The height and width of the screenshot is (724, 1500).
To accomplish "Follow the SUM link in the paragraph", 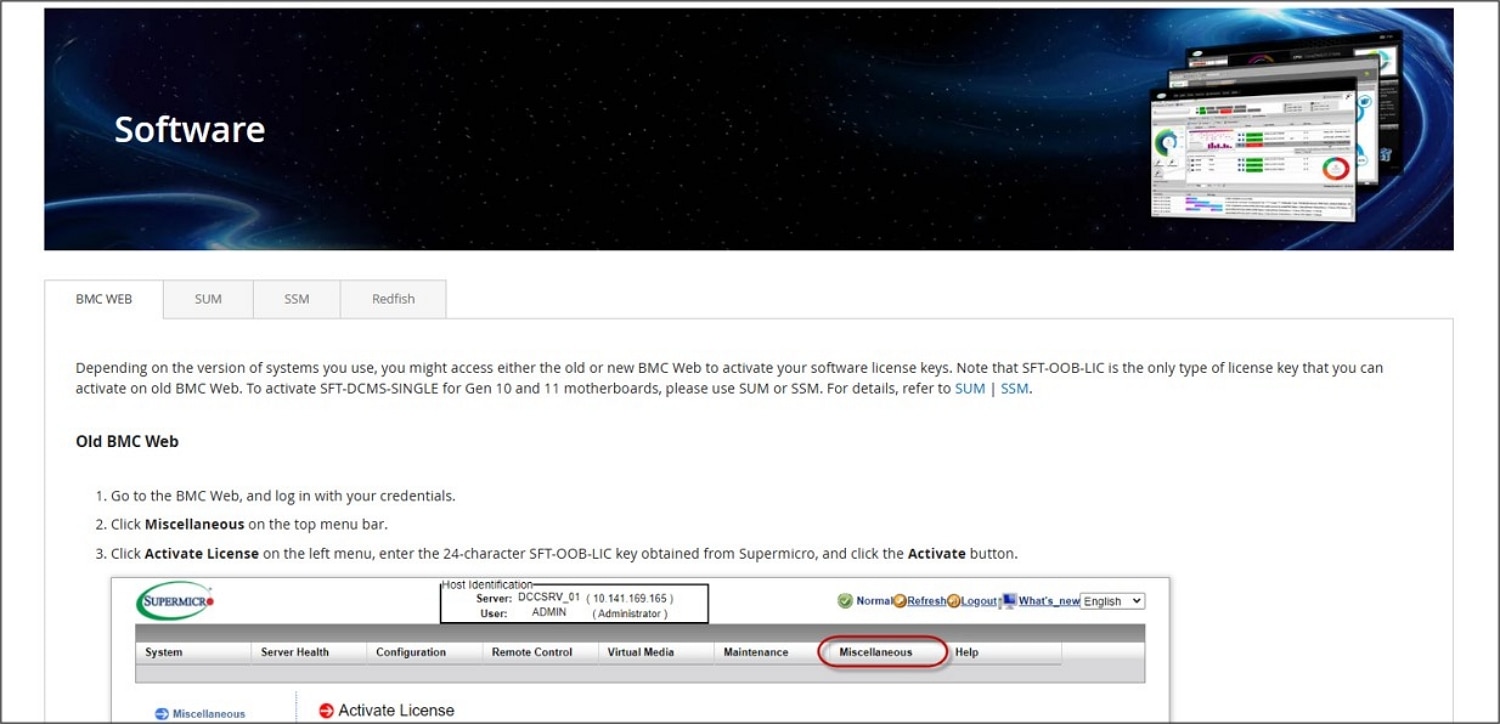I will pos(970,388).
